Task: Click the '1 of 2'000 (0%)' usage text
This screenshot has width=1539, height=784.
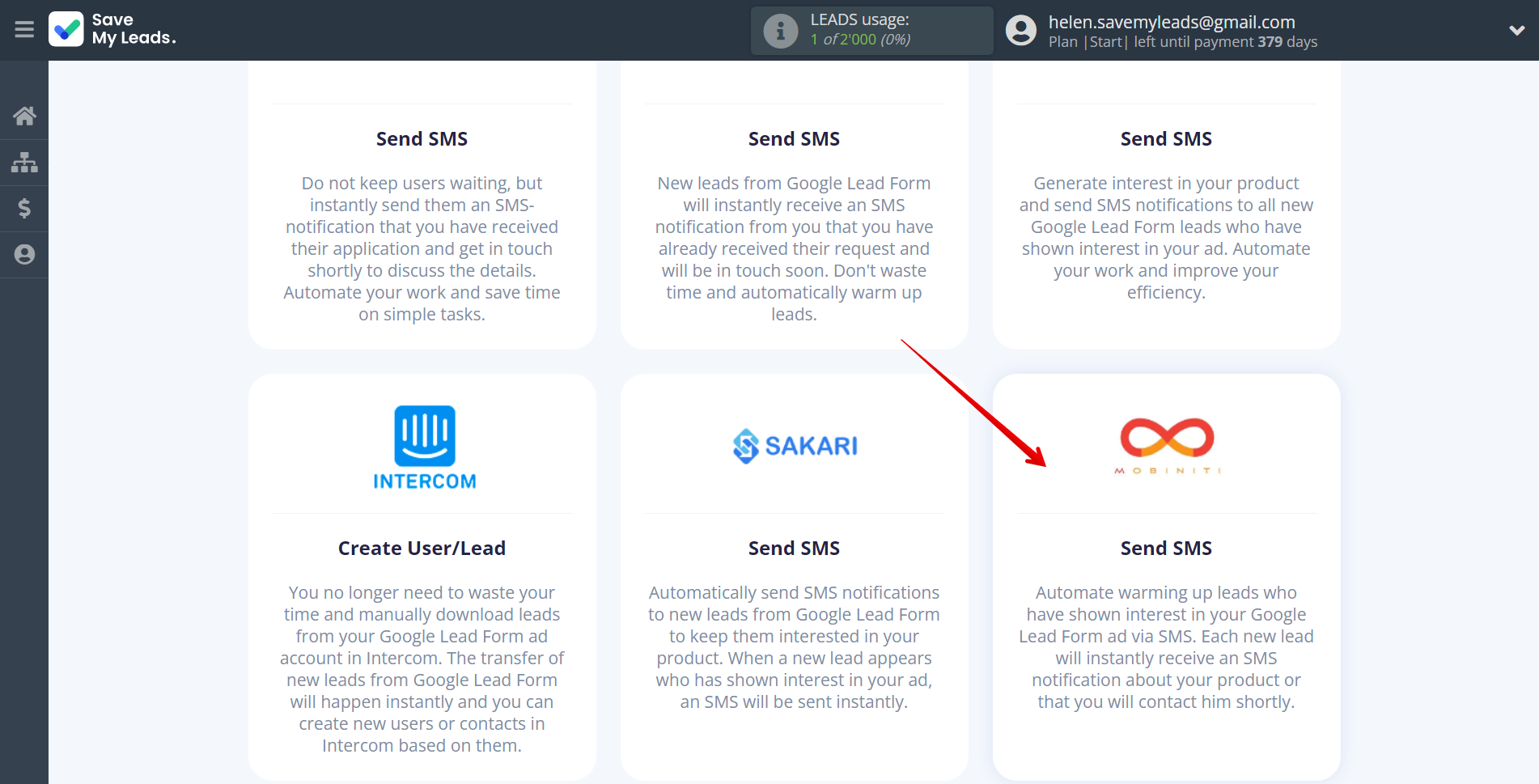Action: tap(860, 40)
